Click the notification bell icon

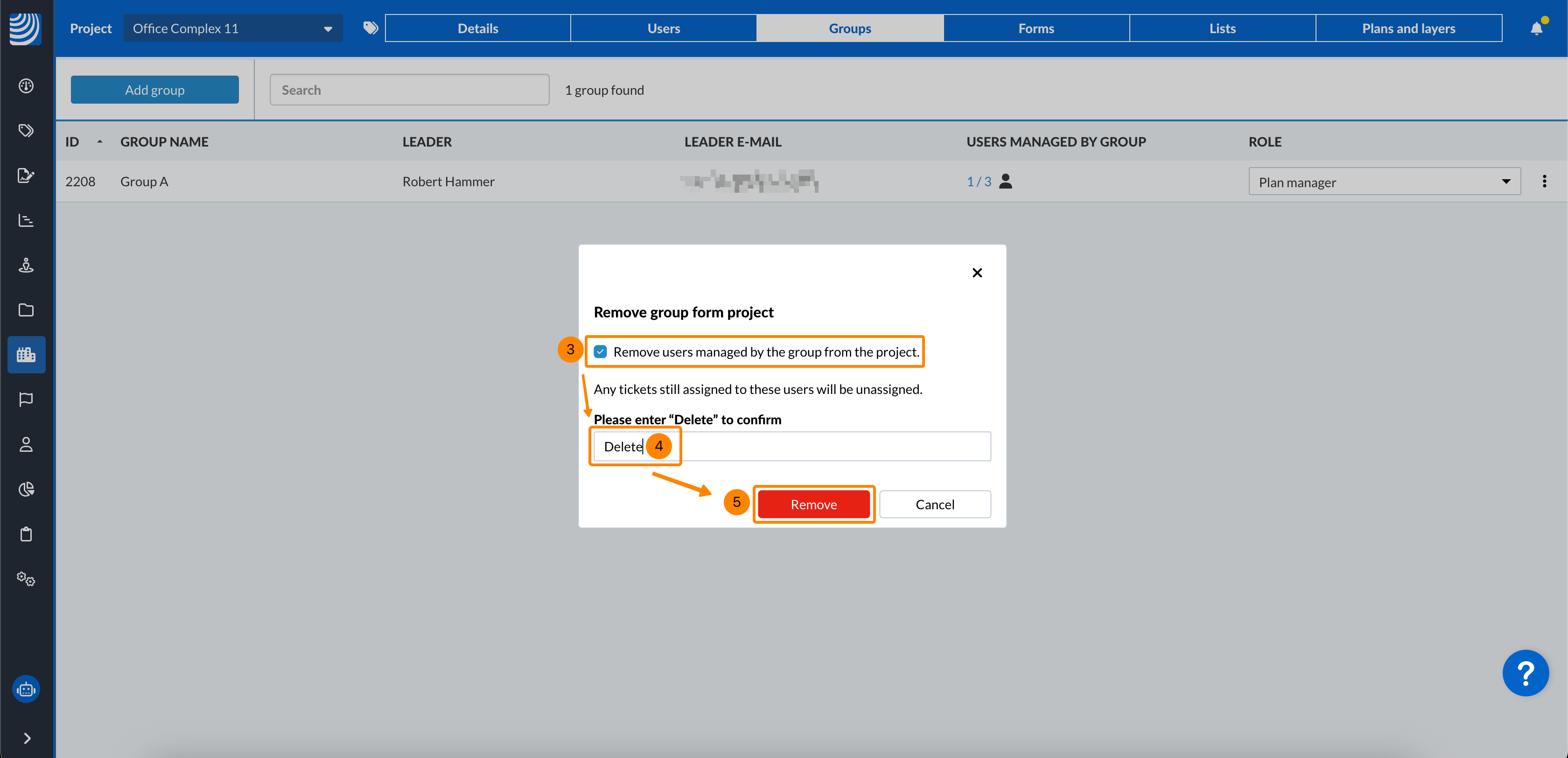[x=1536, y=28]
